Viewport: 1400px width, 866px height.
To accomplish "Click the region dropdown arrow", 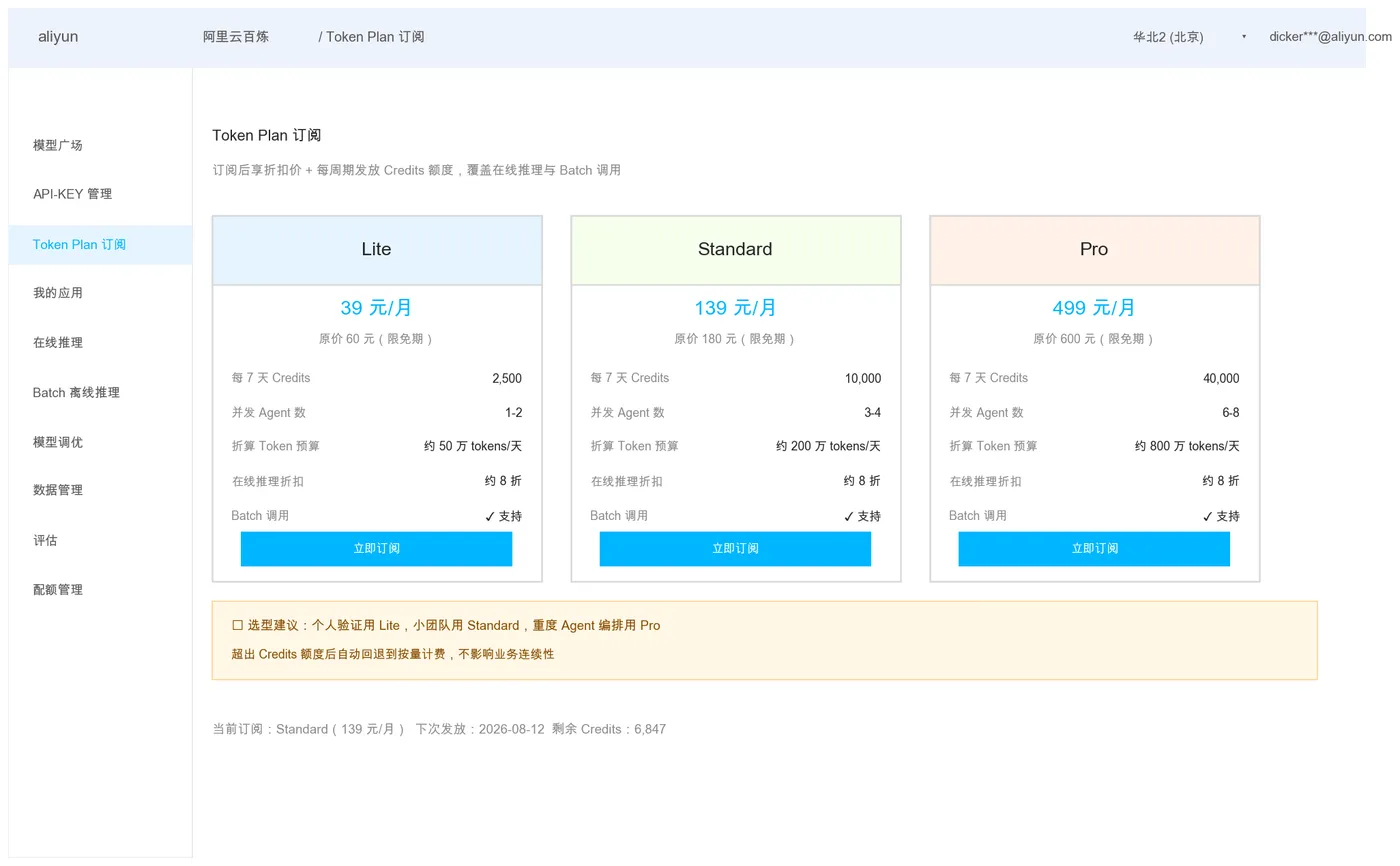I will pyautogui.click(x=1244, y=37).
